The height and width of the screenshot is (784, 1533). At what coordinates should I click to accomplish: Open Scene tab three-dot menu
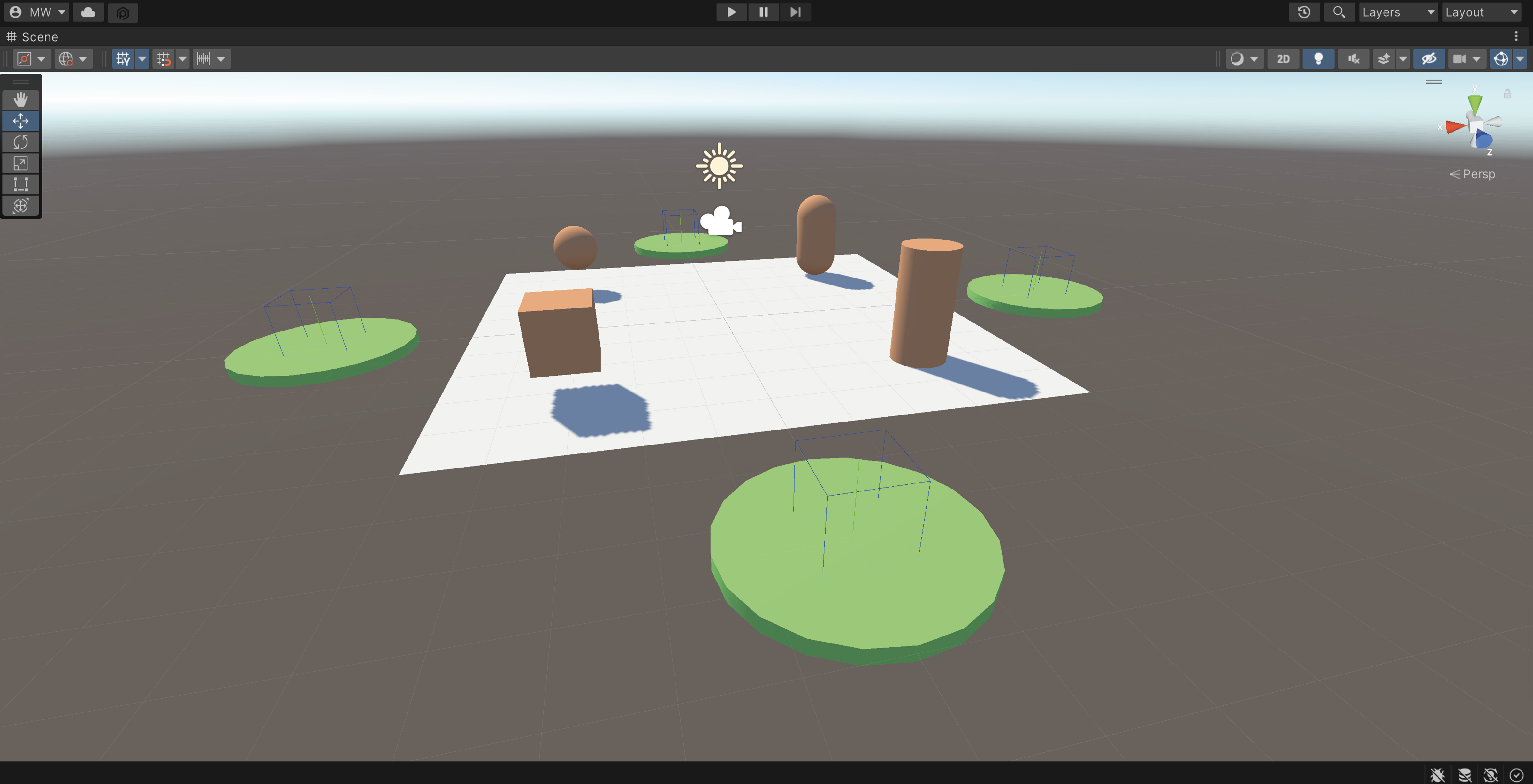tap(1516, 36)
